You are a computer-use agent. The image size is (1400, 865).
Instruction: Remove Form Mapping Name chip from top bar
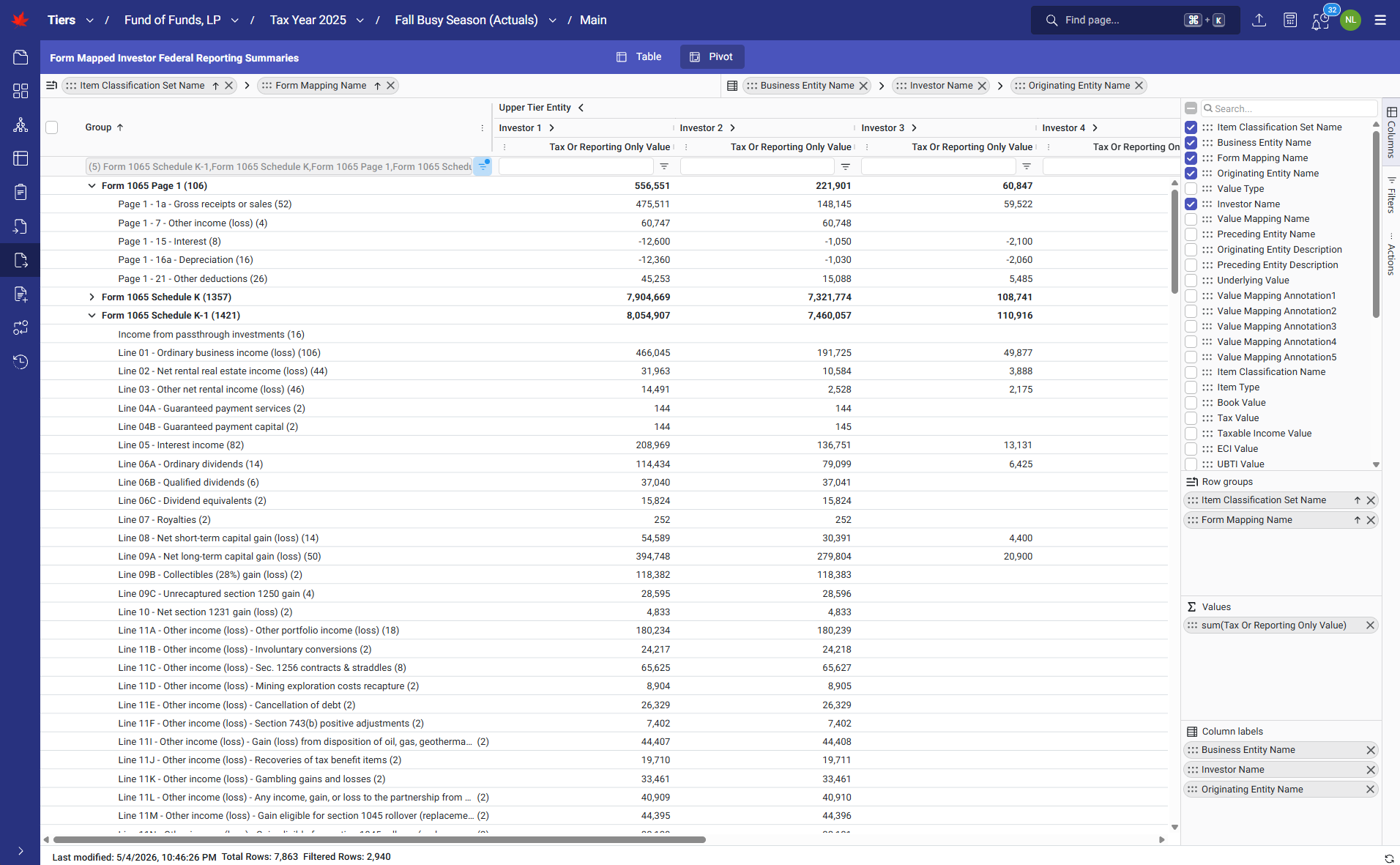[391, 86]
